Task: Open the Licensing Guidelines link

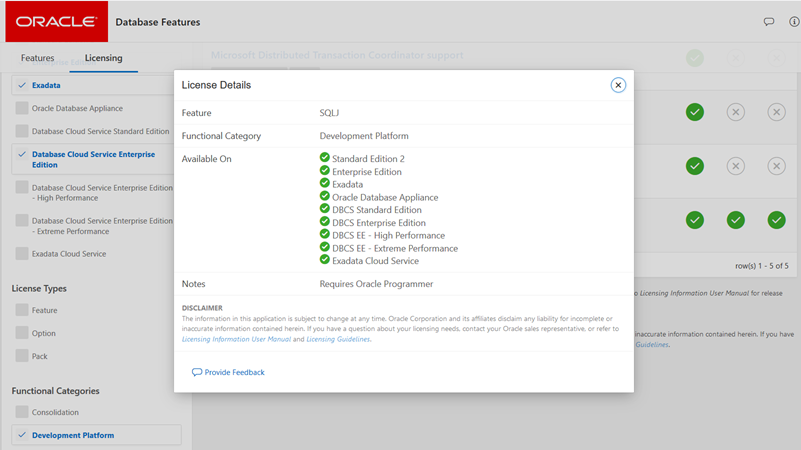Action: 338,340
